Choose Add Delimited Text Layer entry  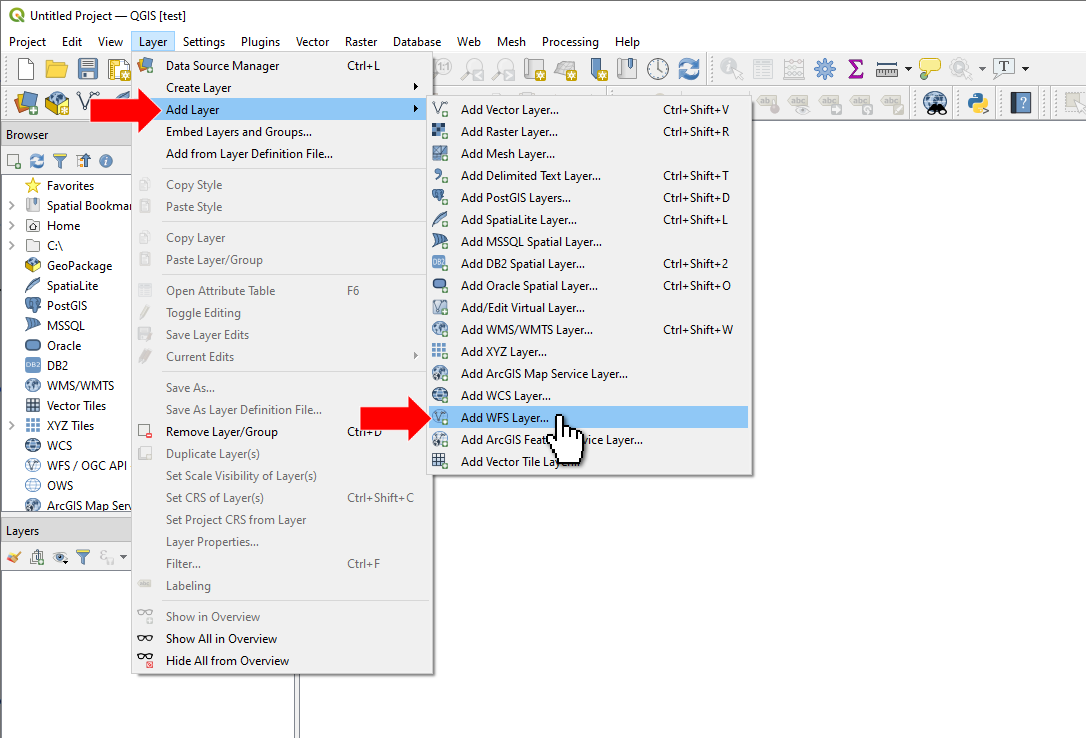(x=589, y=176)
